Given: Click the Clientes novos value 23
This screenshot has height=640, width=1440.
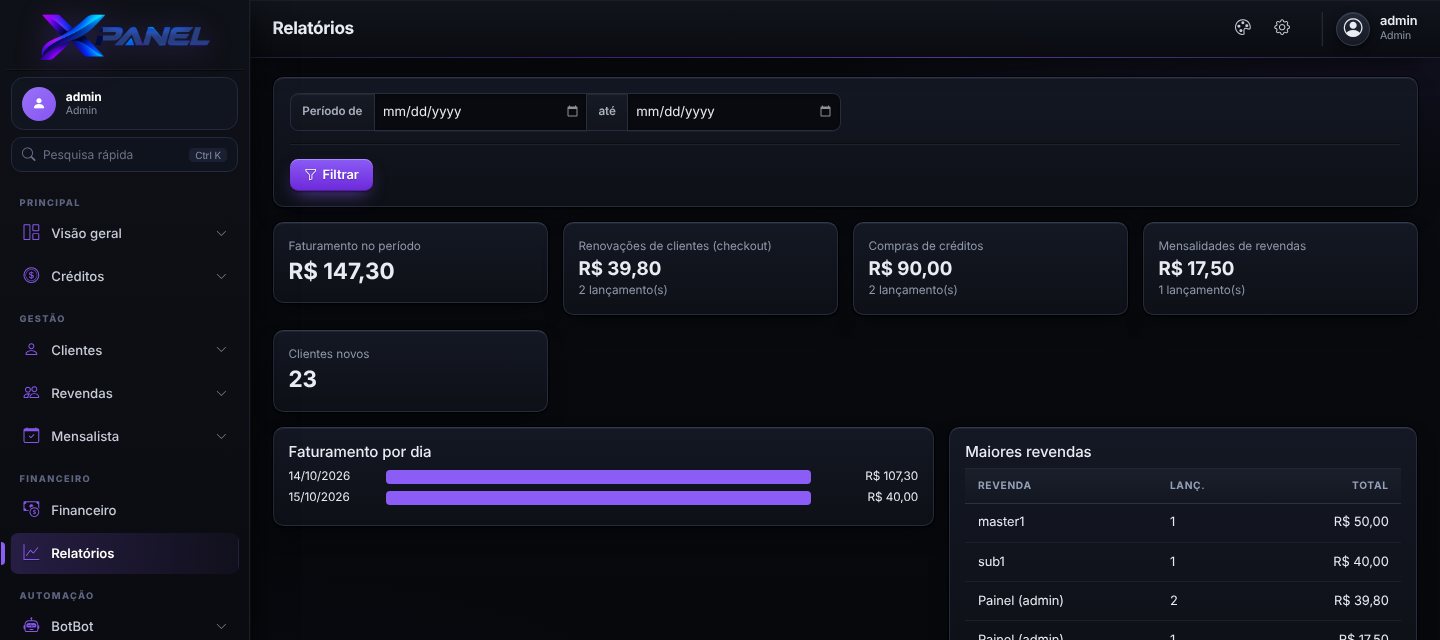Looking at the screenshot, I should click(302, 379).
